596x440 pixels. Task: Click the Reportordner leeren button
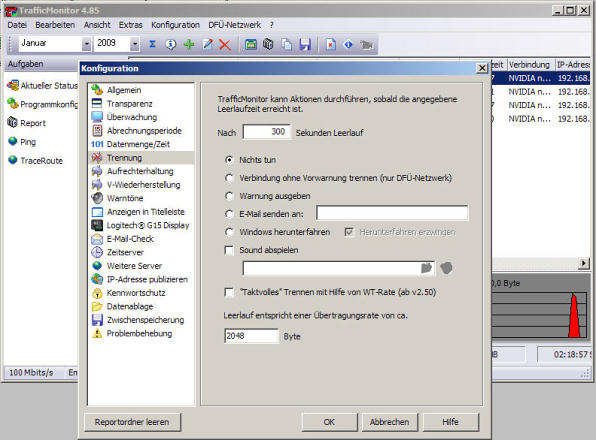point(132,422)
